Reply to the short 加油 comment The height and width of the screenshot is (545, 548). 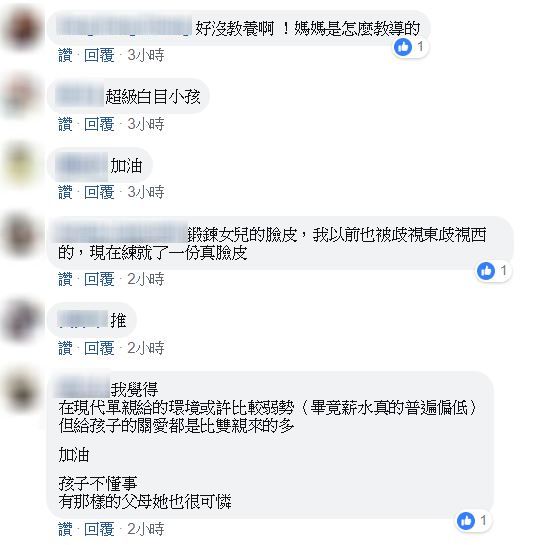click(99, 192)
